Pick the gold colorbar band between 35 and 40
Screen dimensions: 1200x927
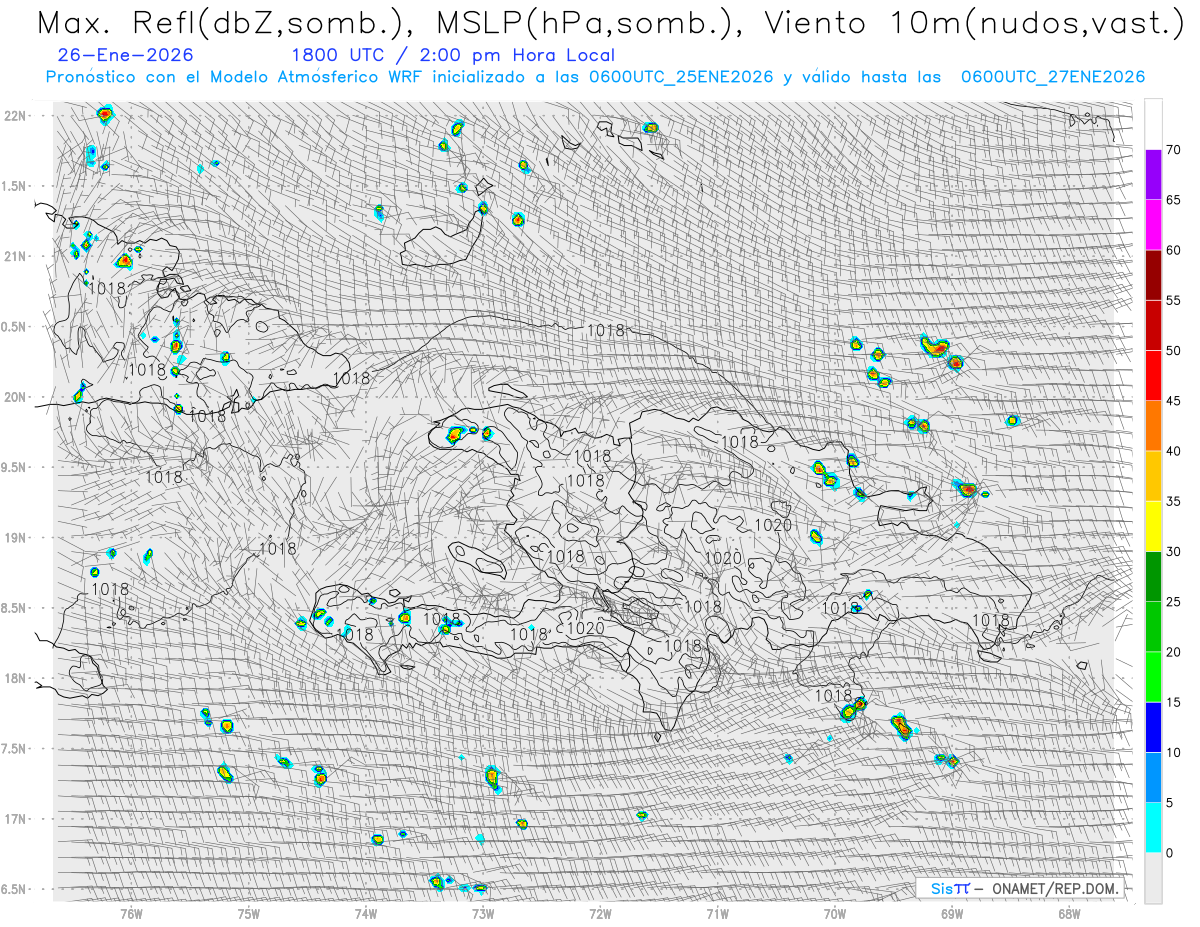[1153, 476]
